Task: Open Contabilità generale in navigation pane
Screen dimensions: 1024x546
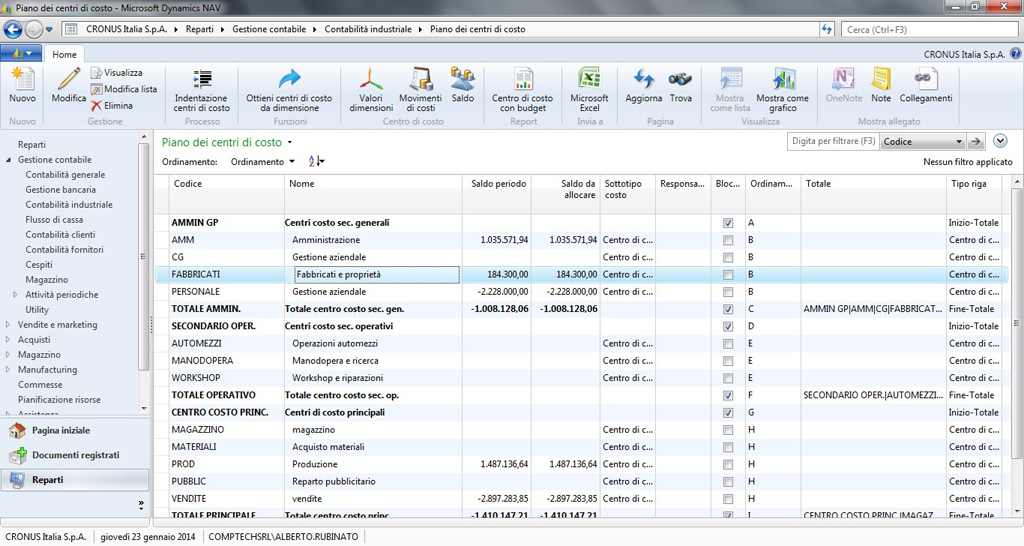Action: (x=65, y=175)
